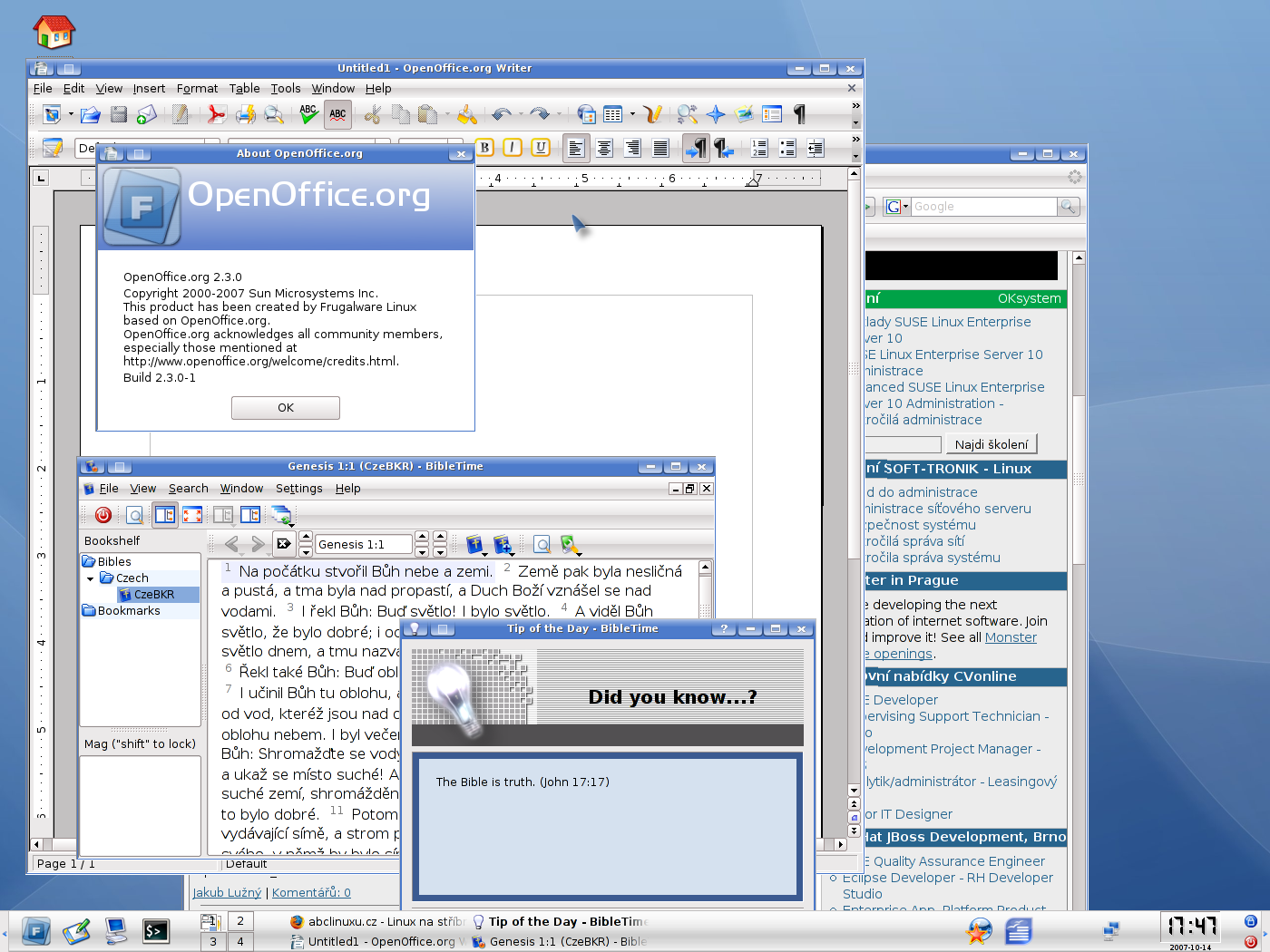Image resolution: width=1270 pixels, height=952 pixels.
Task: Click the Navigator star icon
Action: (716, 114)
